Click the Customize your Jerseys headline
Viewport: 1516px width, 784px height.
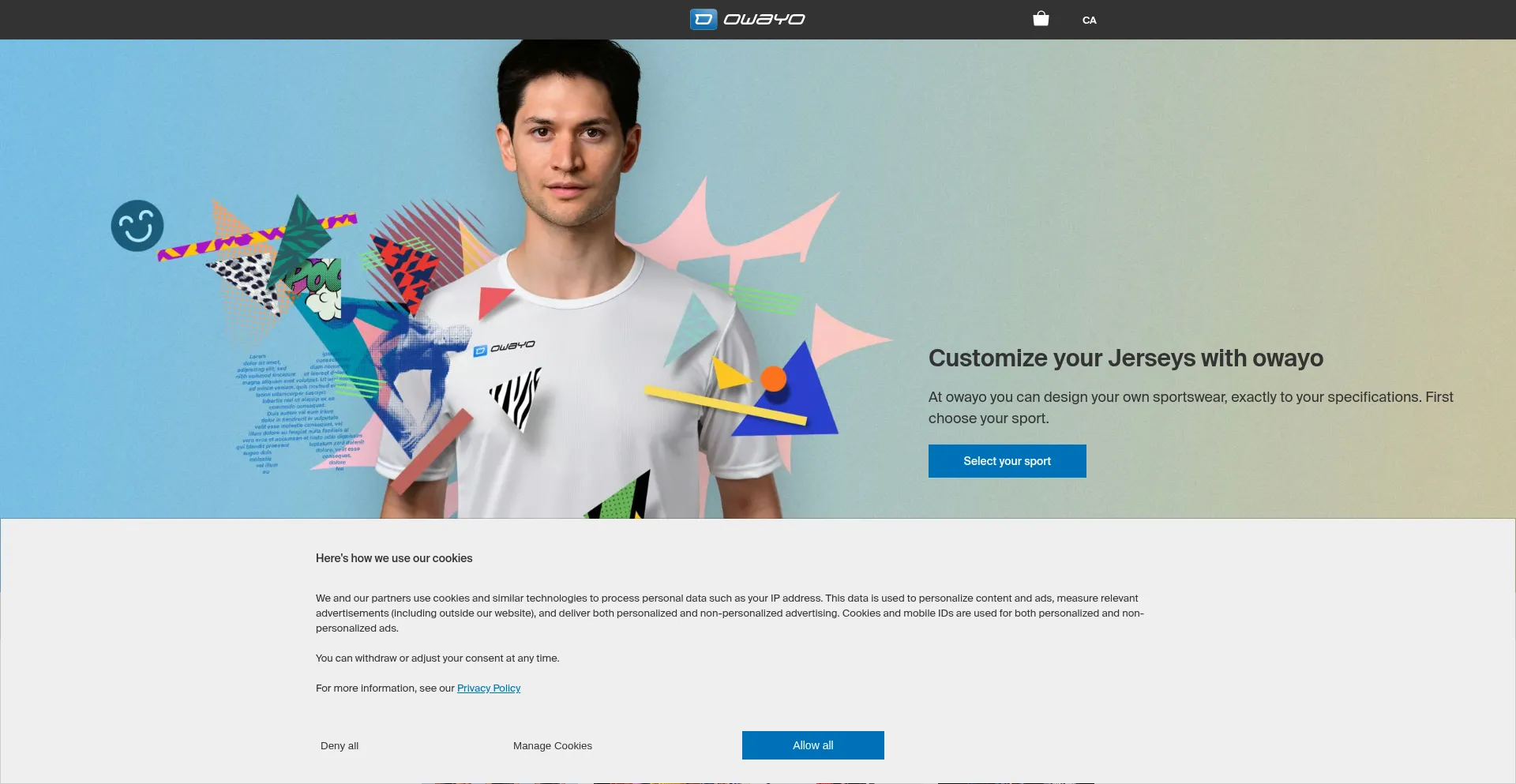click(1126, 358)
